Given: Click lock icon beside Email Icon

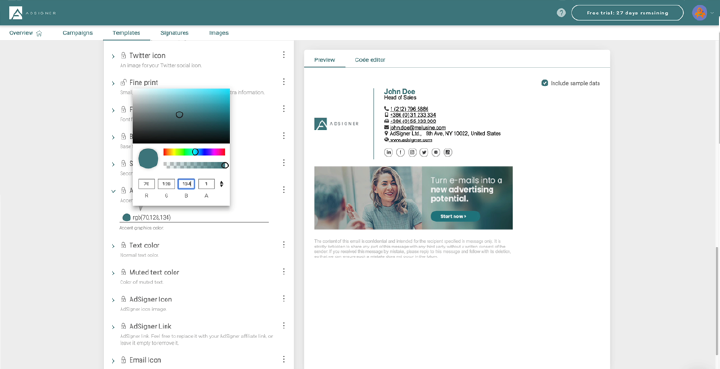Looking at the screenshot, I should point(124,360).
